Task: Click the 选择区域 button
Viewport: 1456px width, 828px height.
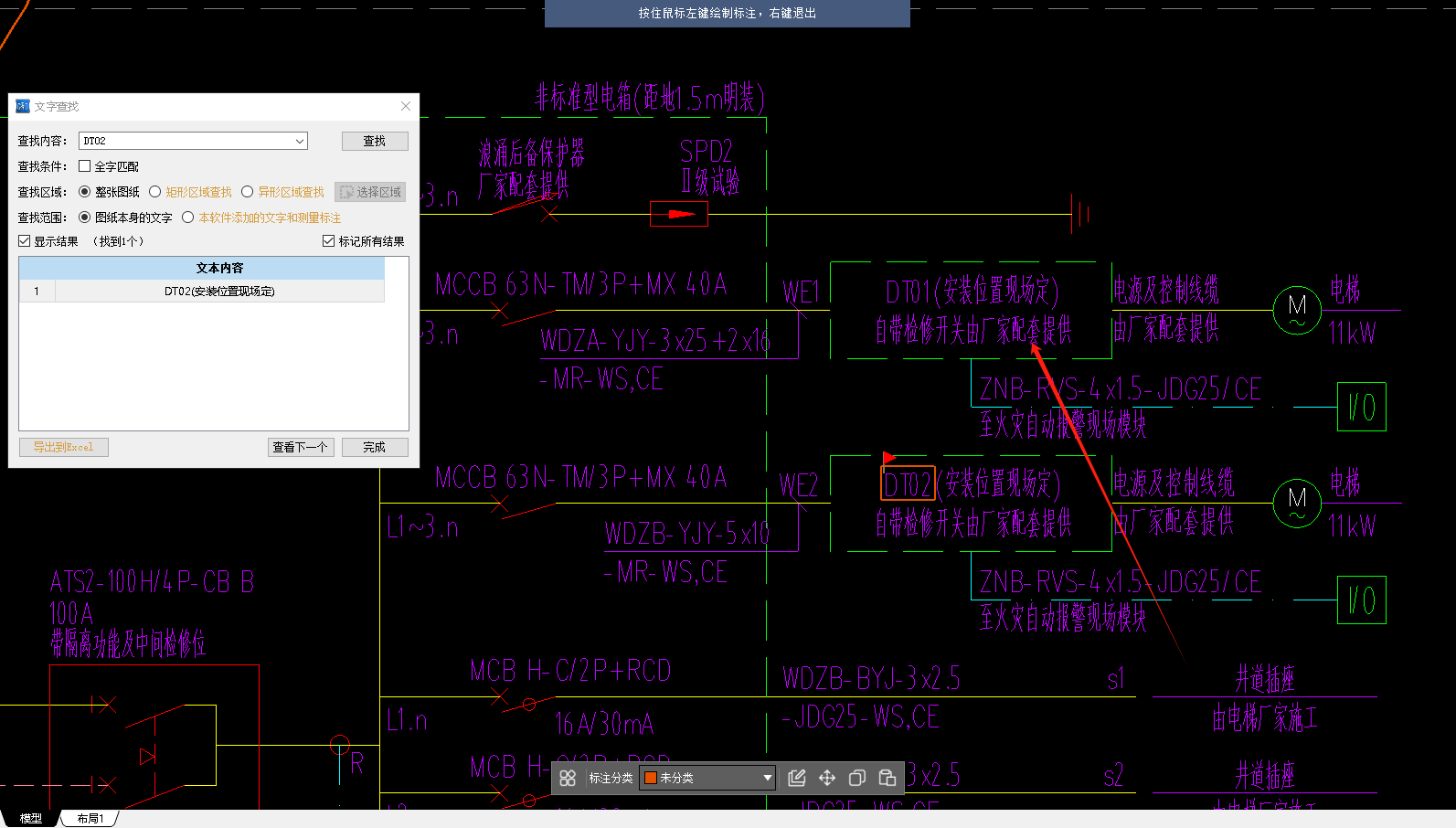Action: 370,192
